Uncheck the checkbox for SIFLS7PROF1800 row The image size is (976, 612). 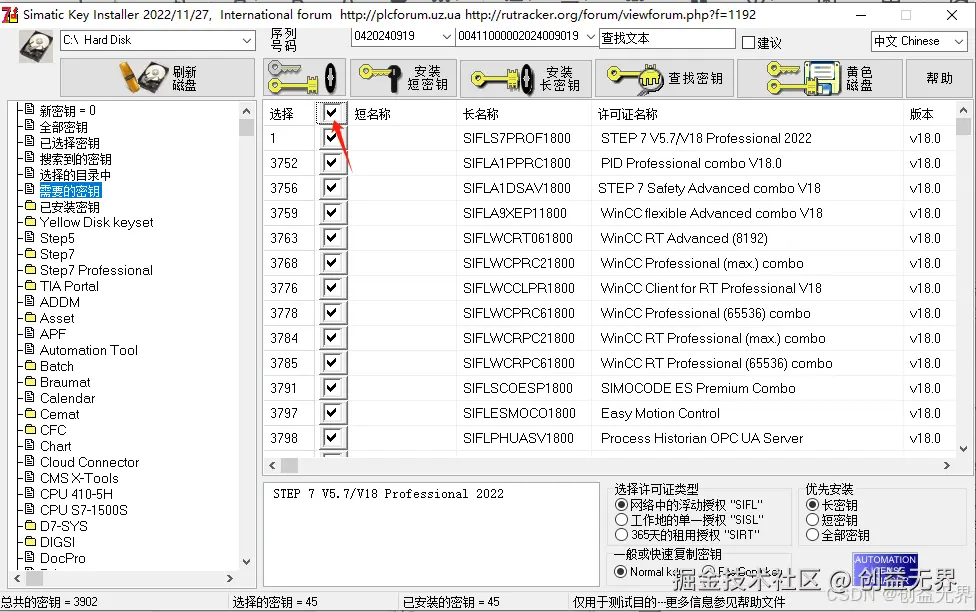(x=331, y=138)
